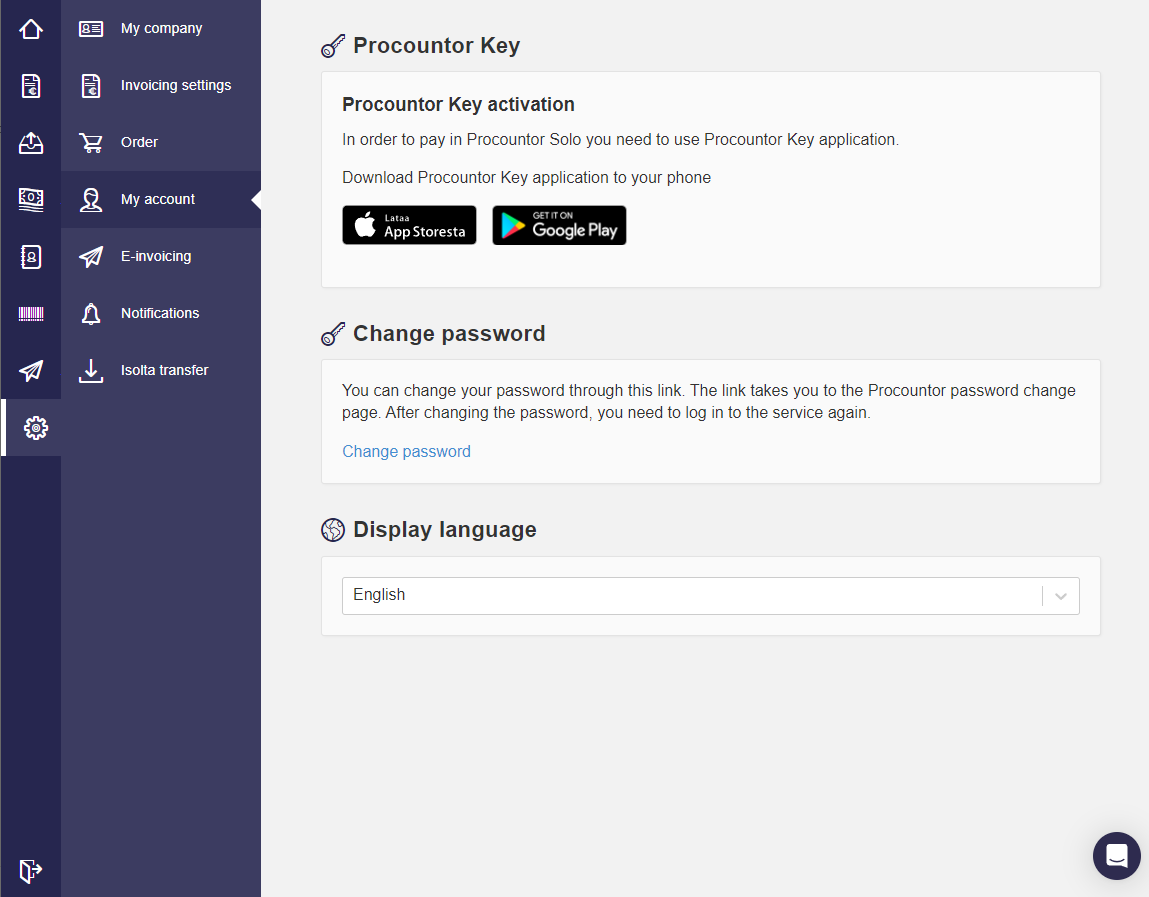Click the Display language heading text
The height and width of the screenshot is (897, 1149).
(x=445, y=529)
